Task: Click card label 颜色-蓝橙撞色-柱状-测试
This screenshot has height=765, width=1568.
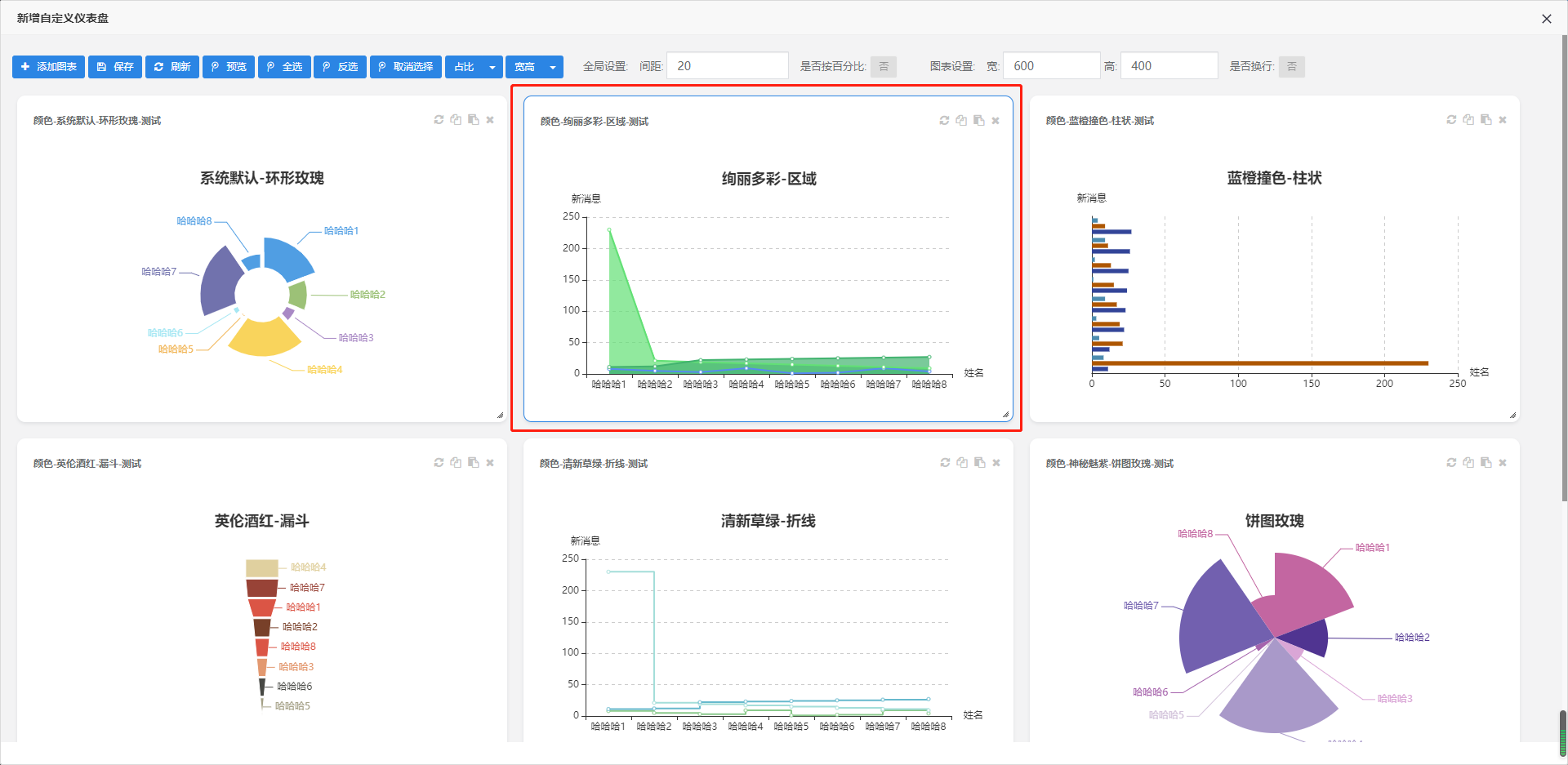Action: click(x=1100, y=121)
